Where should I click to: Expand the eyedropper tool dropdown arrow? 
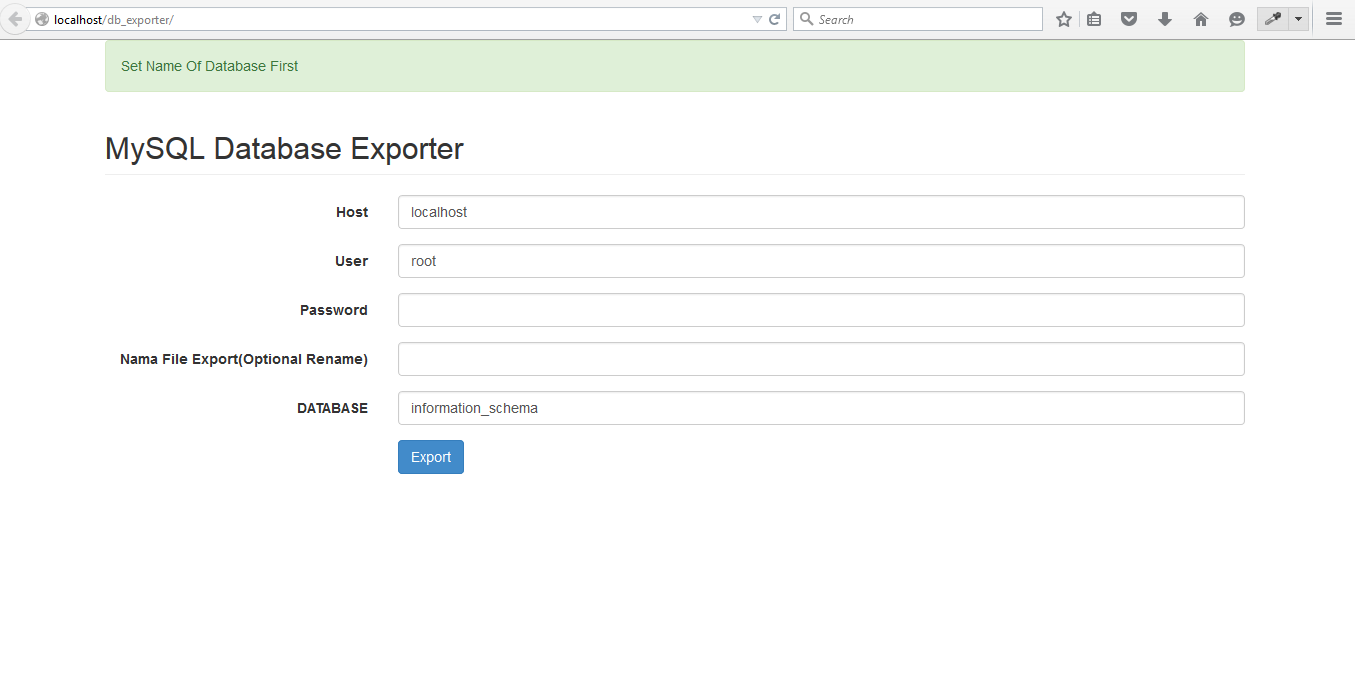(1297, 18)
